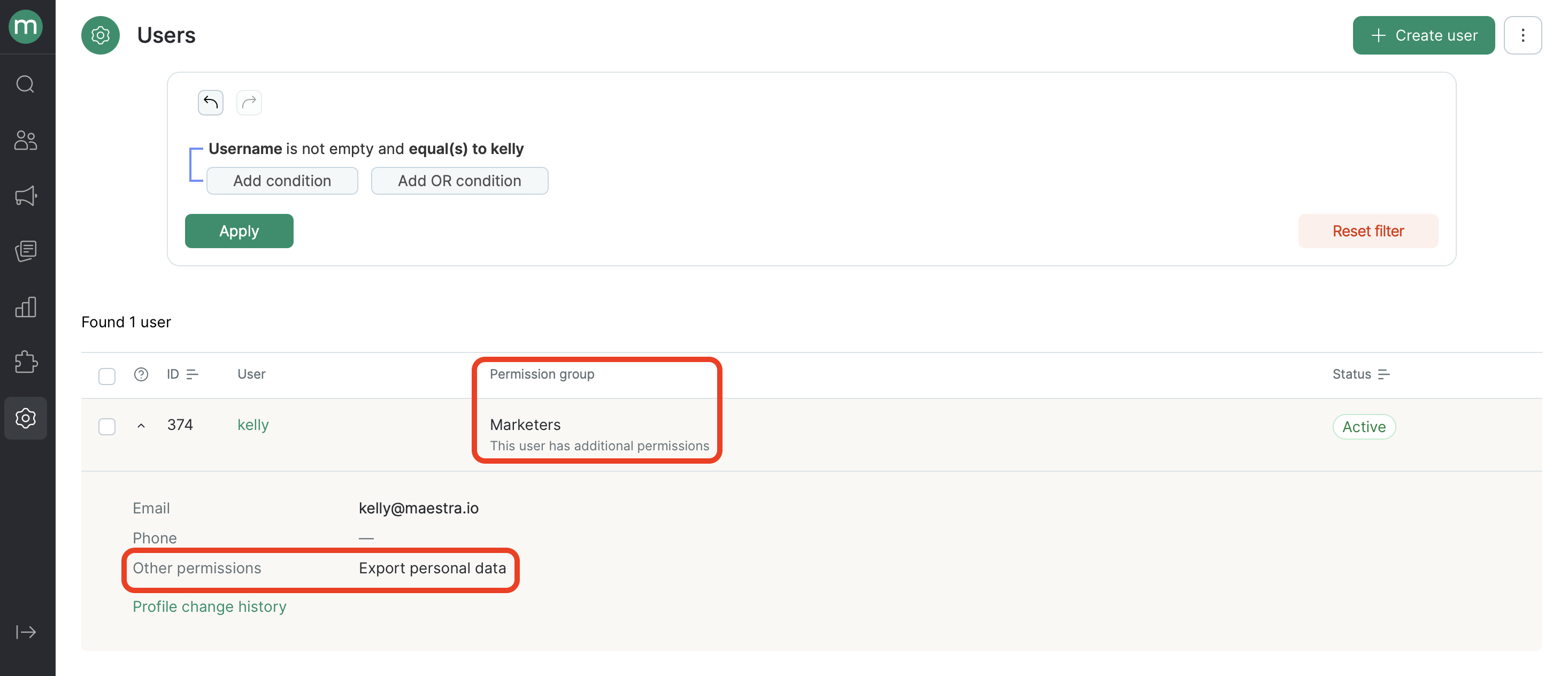Click the email kelly@maestra.io
Image resolution: width=1568 pixels, height=676 pixels.
point(419,508)
